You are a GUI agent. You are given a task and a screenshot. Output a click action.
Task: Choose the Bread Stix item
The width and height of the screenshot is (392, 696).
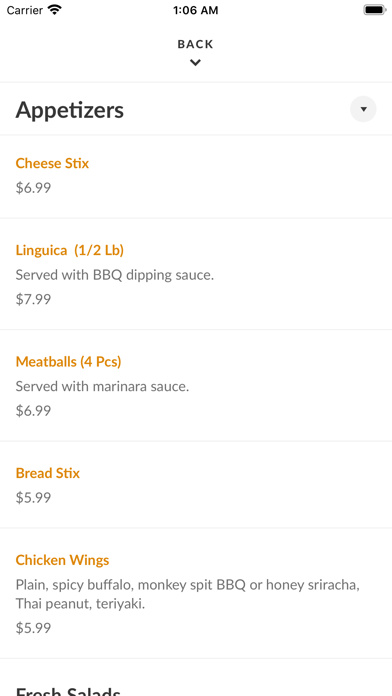48,473
